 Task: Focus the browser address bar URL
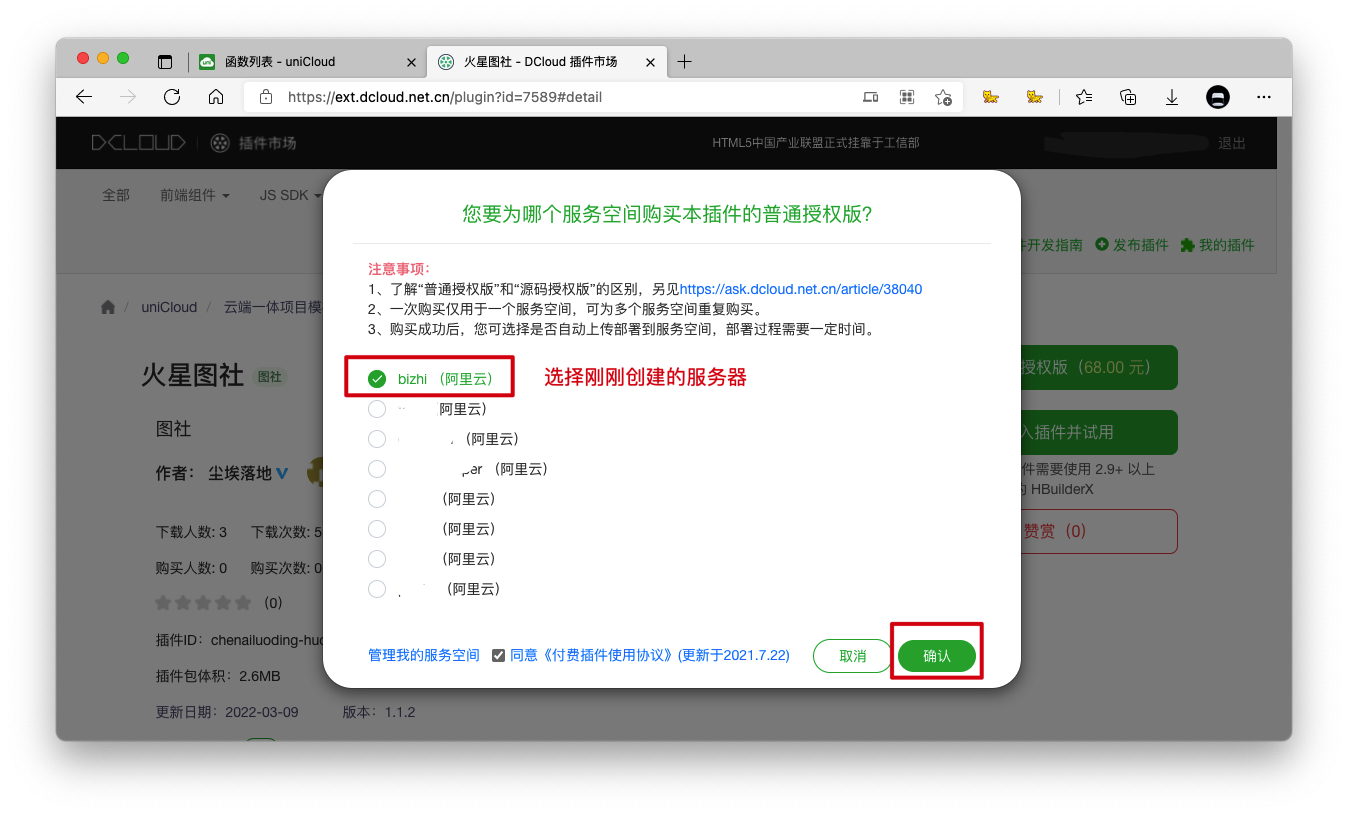(445, 97)
